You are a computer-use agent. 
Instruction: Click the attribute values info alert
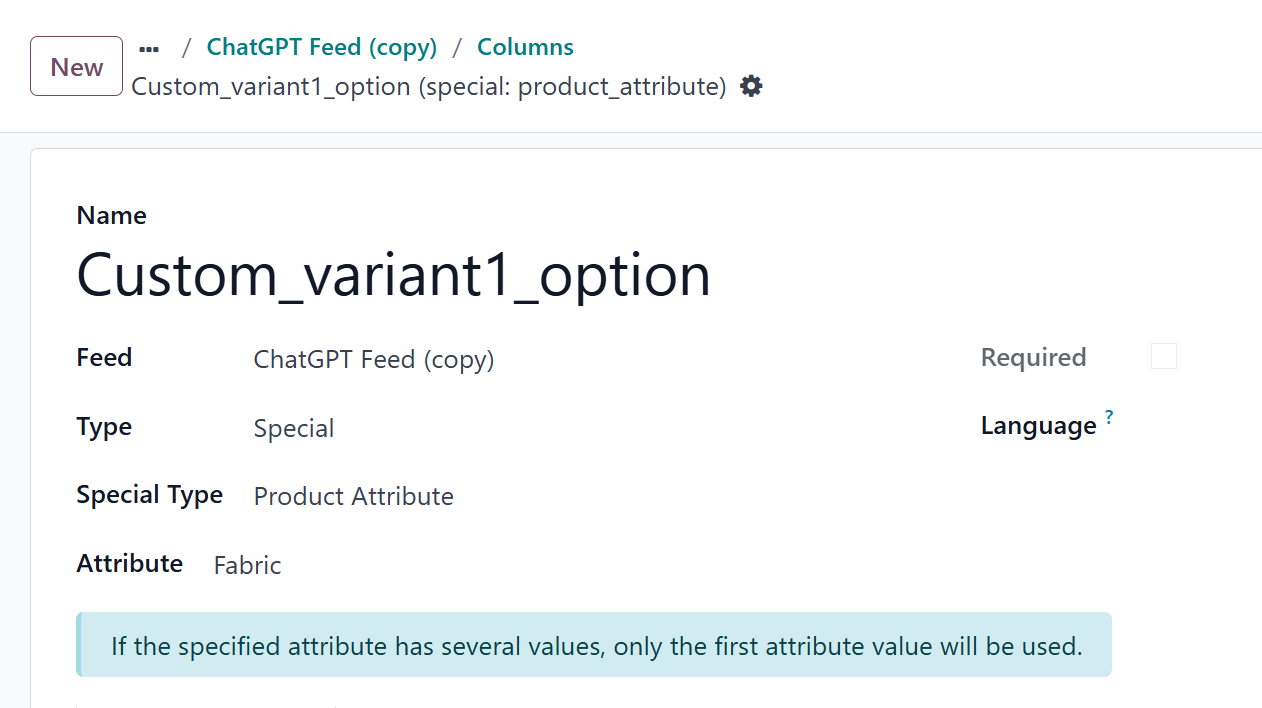pos(594,644)
